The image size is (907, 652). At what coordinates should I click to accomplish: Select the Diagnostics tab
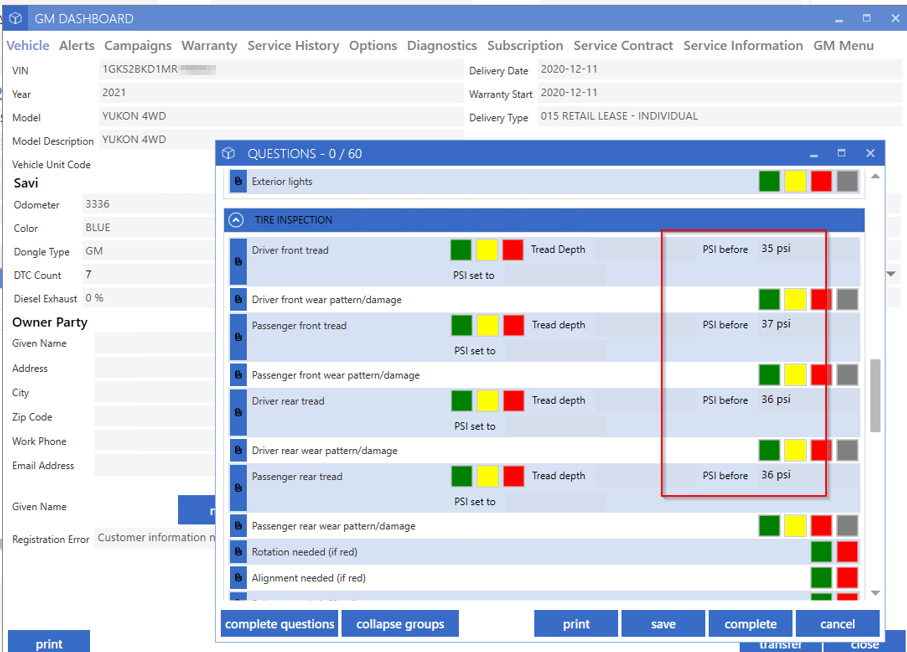442,46
